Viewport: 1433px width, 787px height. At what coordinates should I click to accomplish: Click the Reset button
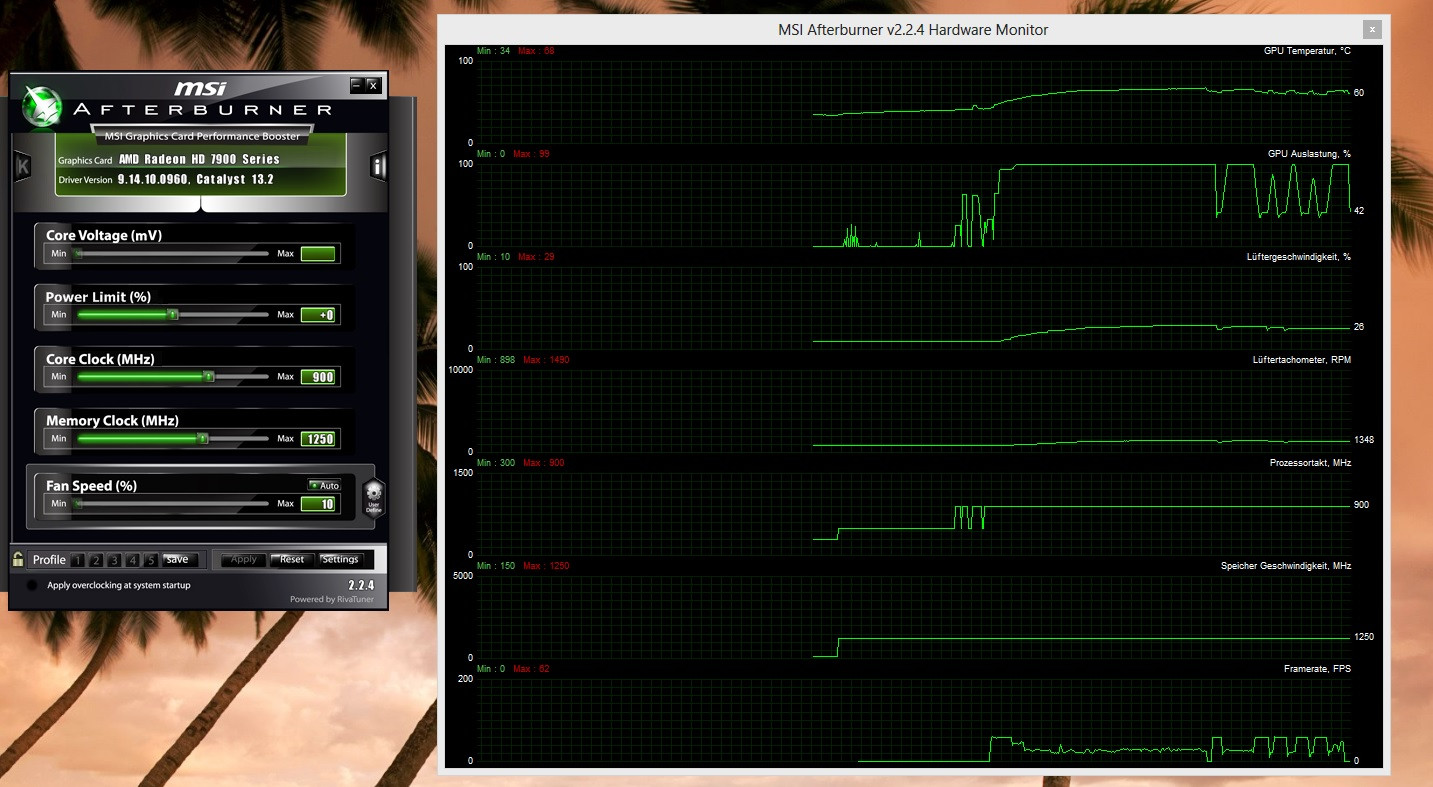point(292,559)
